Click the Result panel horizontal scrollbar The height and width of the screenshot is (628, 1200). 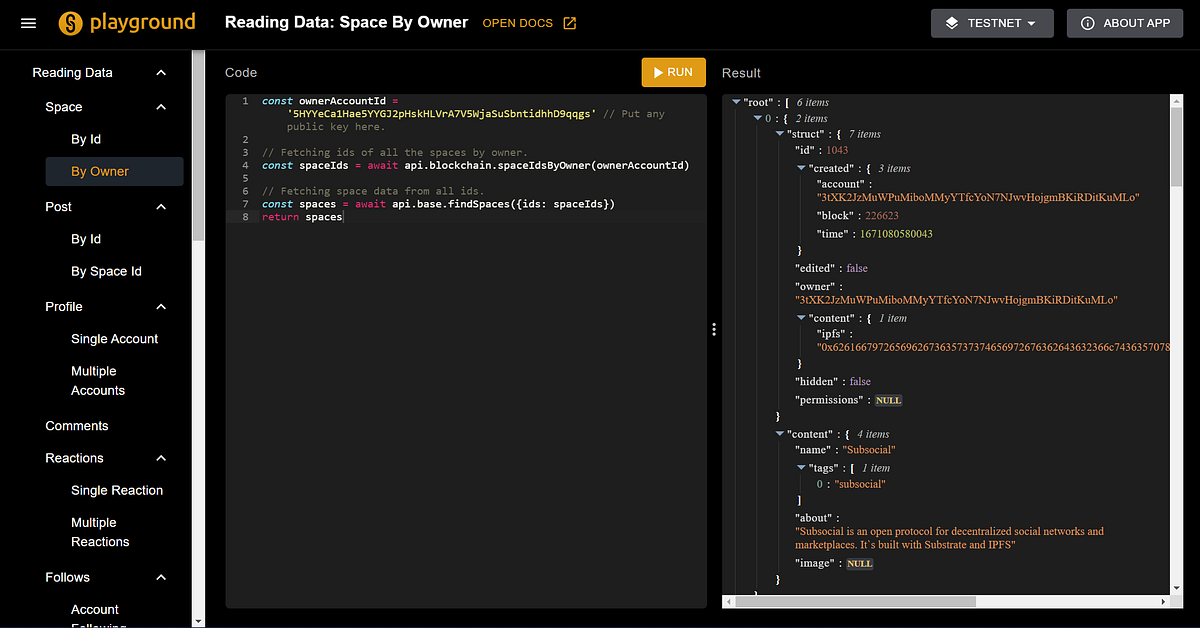tap(855, 602)
